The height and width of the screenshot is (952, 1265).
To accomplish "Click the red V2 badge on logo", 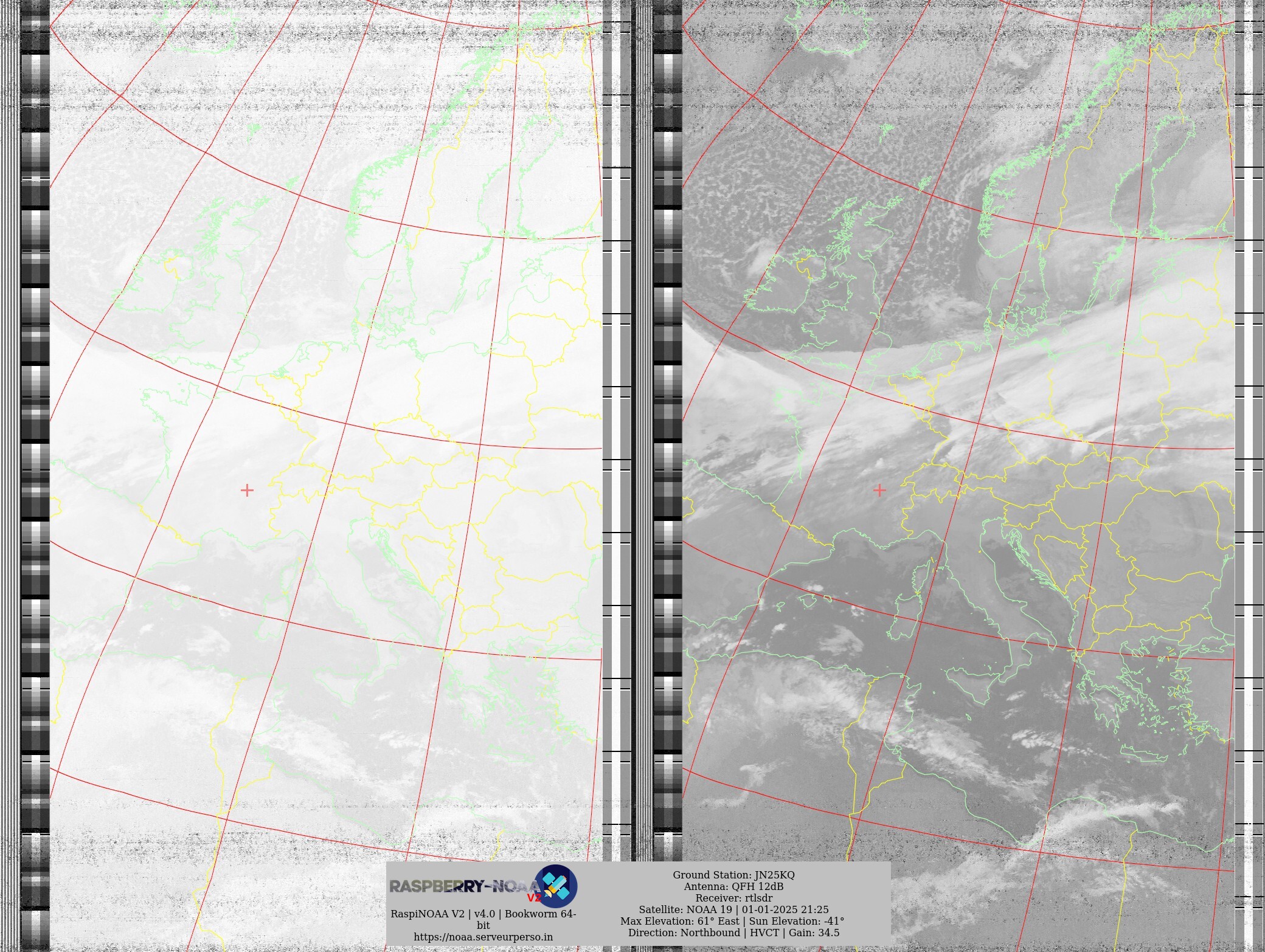I will coord(533,898).
